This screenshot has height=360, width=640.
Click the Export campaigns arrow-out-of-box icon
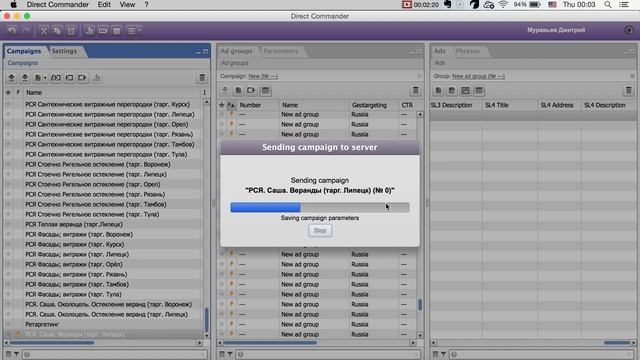[x=82, y=78]
